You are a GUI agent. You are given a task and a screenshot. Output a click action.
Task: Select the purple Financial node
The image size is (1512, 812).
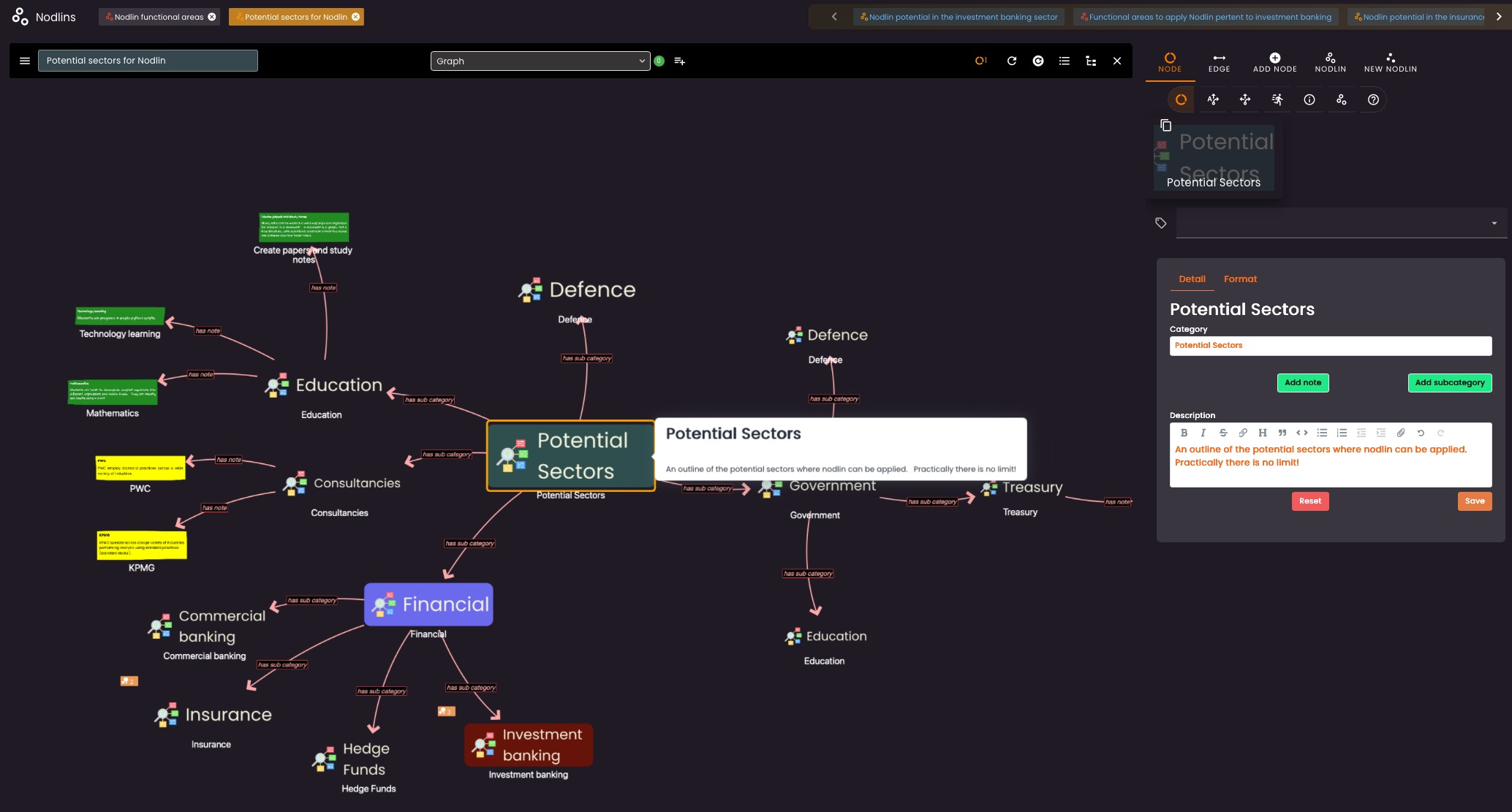(x=428, y=604)
